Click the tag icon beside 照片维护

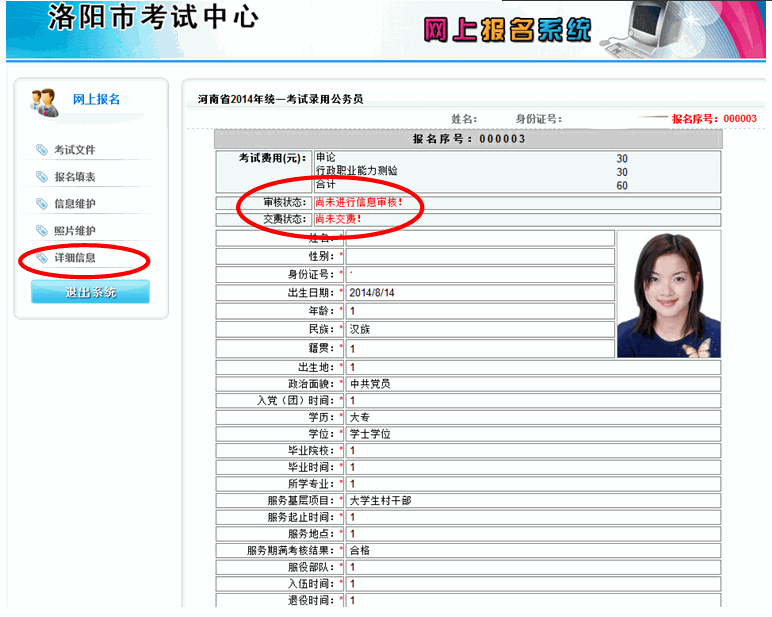click(x=41, y=231)
